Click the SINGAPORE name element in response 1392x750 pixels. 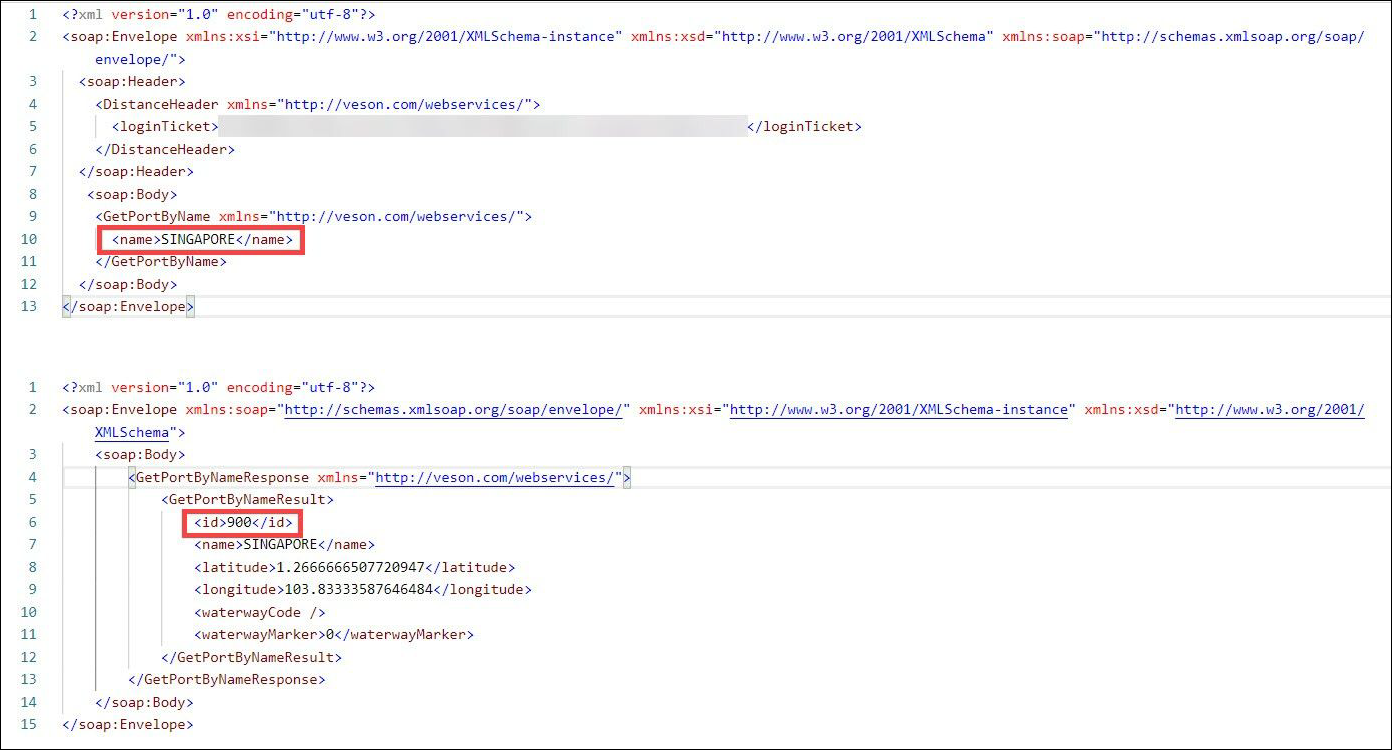(284, 545)
